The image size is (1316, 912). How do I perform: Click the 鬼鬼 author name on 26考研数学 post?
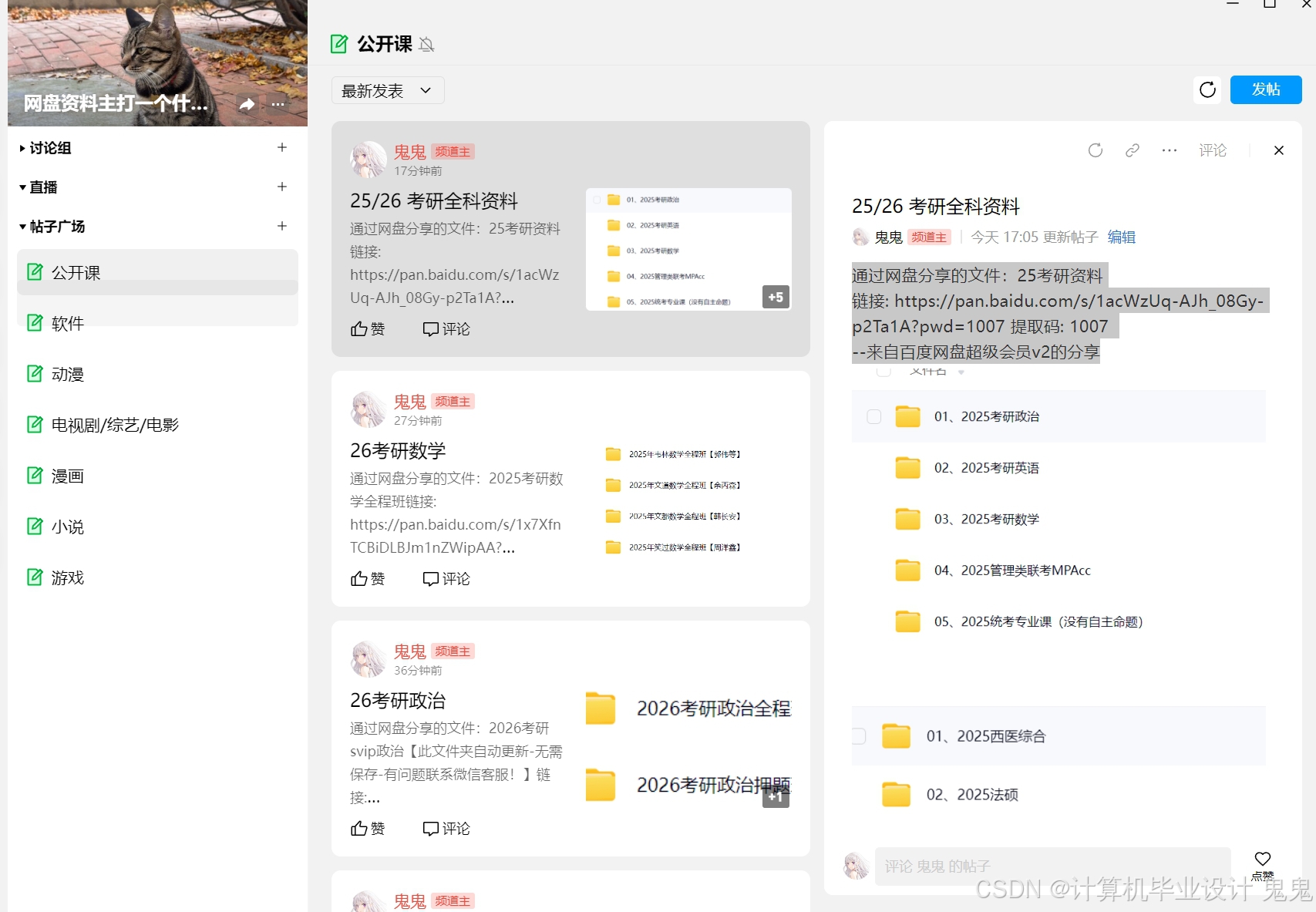point(410,402)
